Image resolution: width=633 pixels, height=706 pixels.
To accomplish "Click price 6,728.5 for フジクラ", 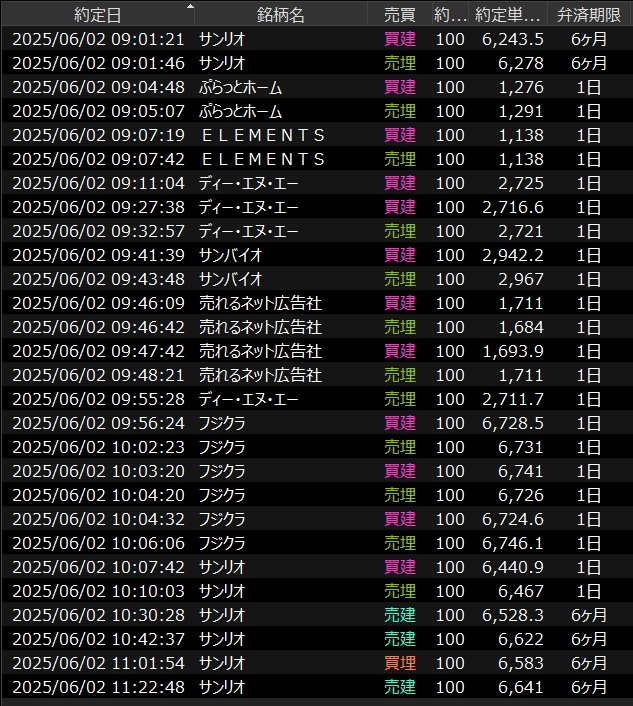I will click(x=513, y=423).
